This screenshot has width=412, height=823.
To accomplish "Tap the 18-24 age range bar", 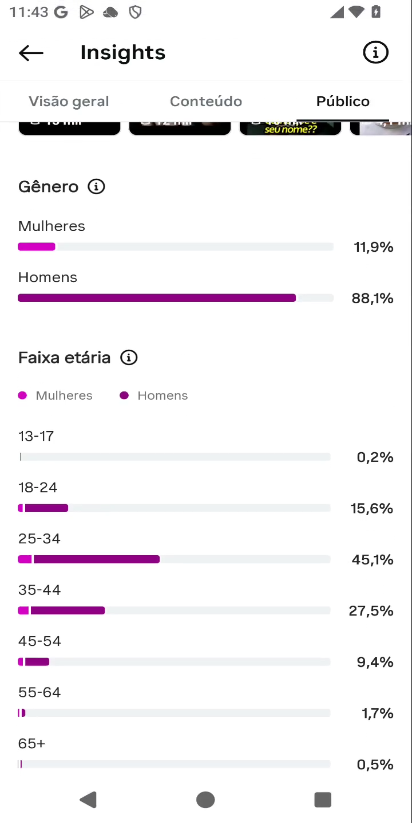I will point(174,508).
